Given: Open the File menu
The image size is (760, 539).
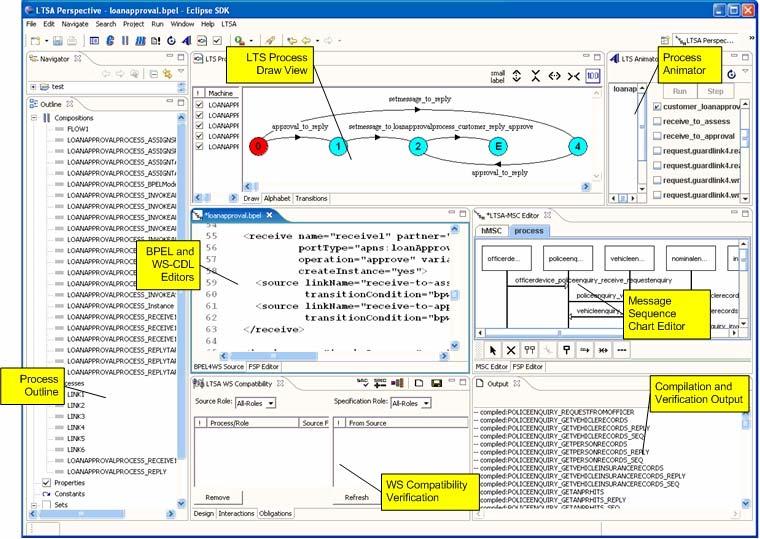Looking at the screenshot, I should (x=31, y=24).
